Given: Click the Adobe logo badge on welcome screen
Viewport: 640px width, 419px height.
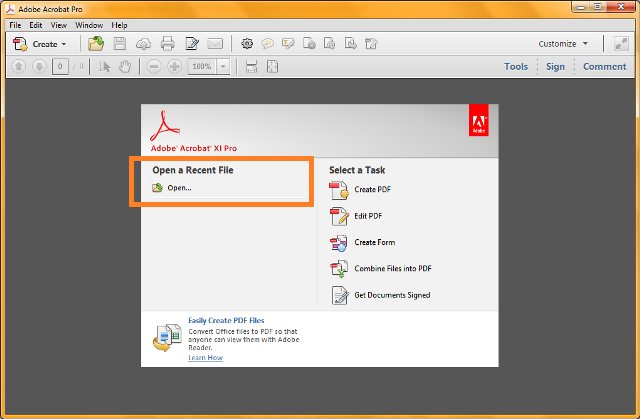Looking at the screenshot, I should [478, 120].
